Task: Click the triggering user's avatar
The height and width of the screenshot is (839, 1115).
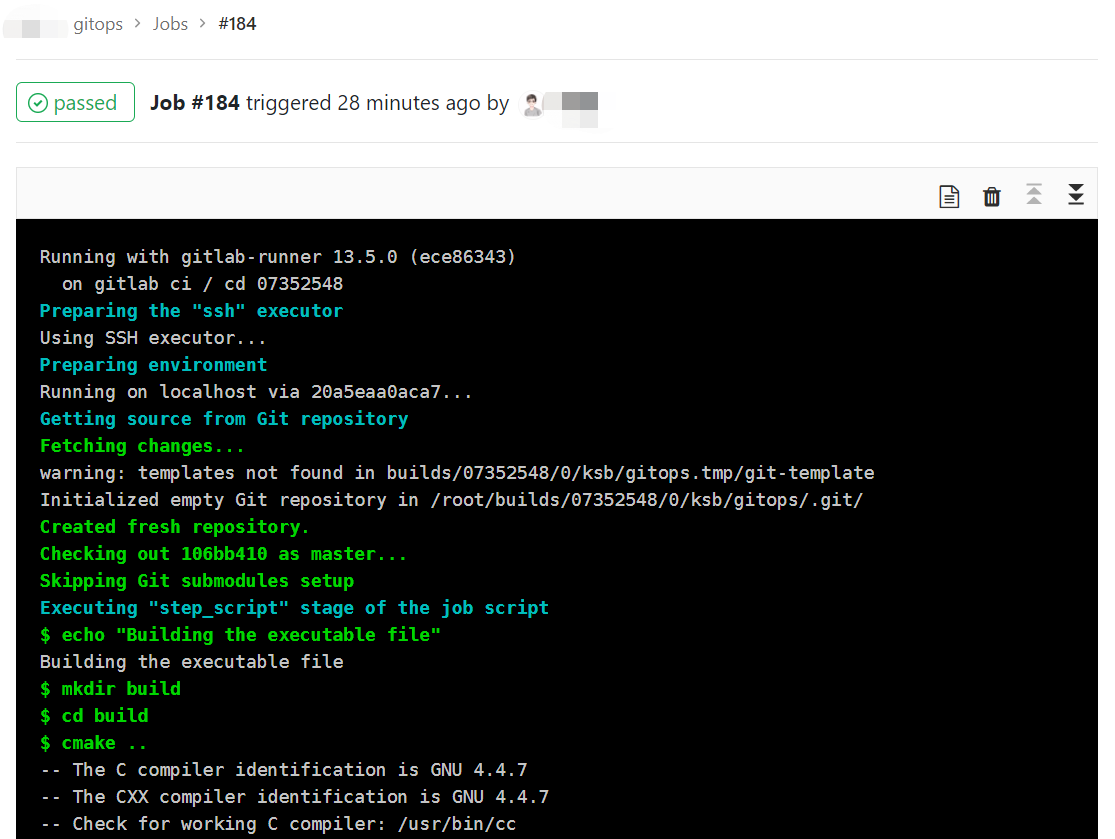Action: (533, 104)
